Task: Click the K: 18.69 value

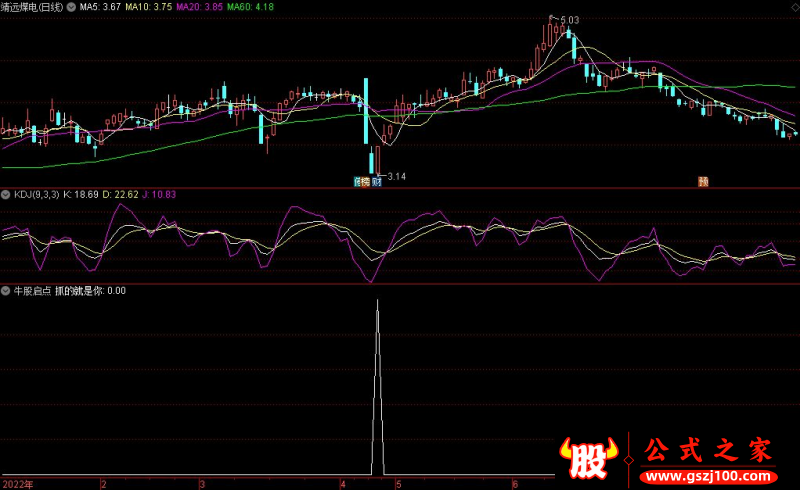Action: (81, 194)
